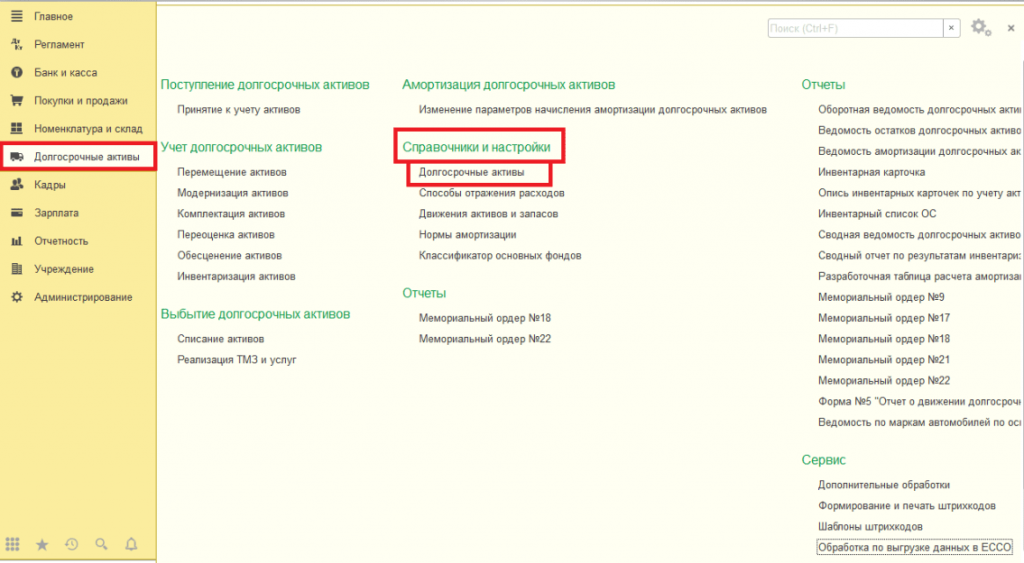
Task: Open the history clock icon
Action: coord(71,545)
